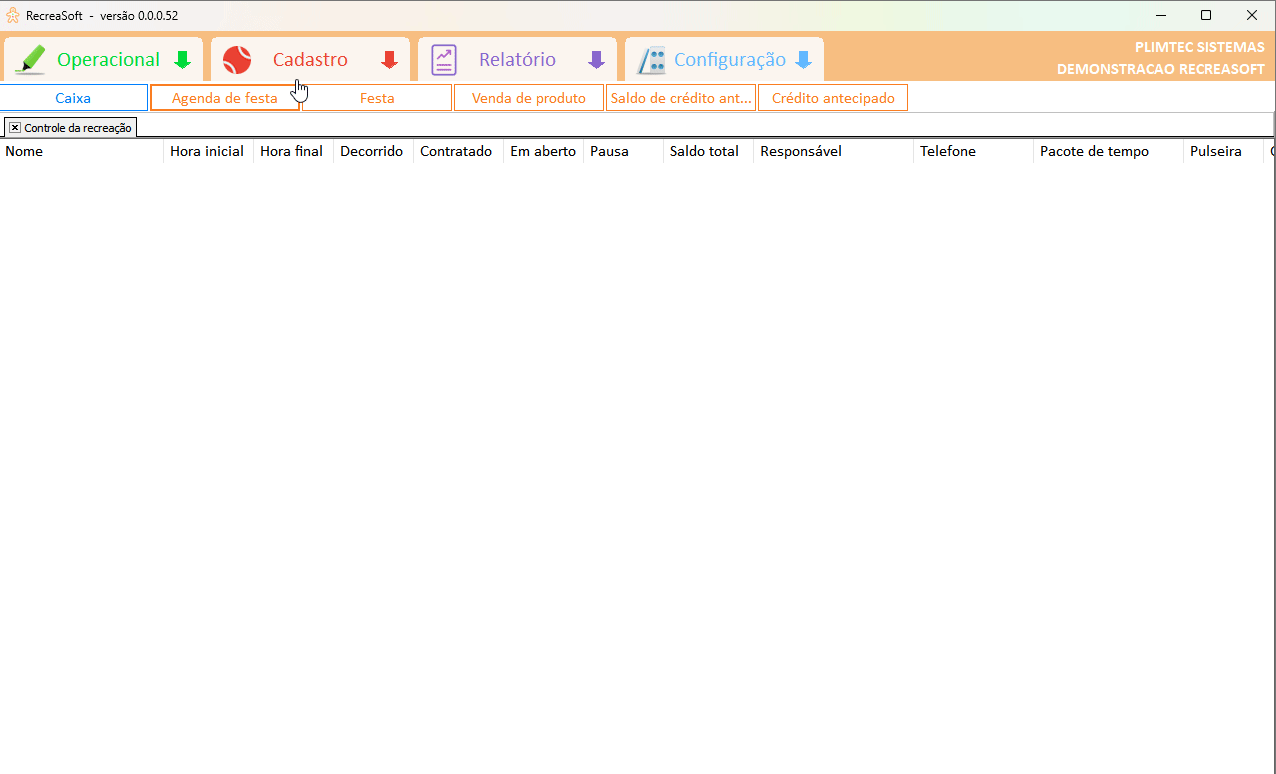
Task: Expand Cadastro menu with red arrow
Action: tap(389, 60)
